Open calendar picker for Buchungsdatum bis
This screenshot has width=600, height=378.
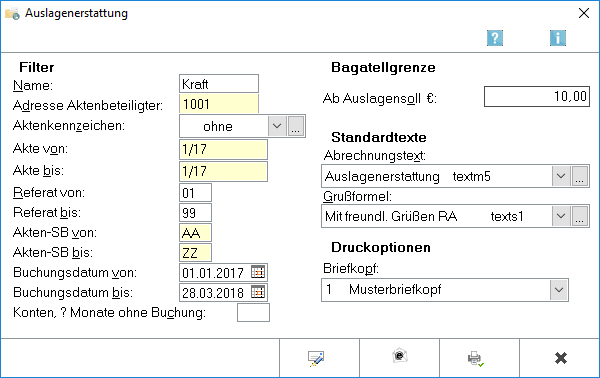258,292
